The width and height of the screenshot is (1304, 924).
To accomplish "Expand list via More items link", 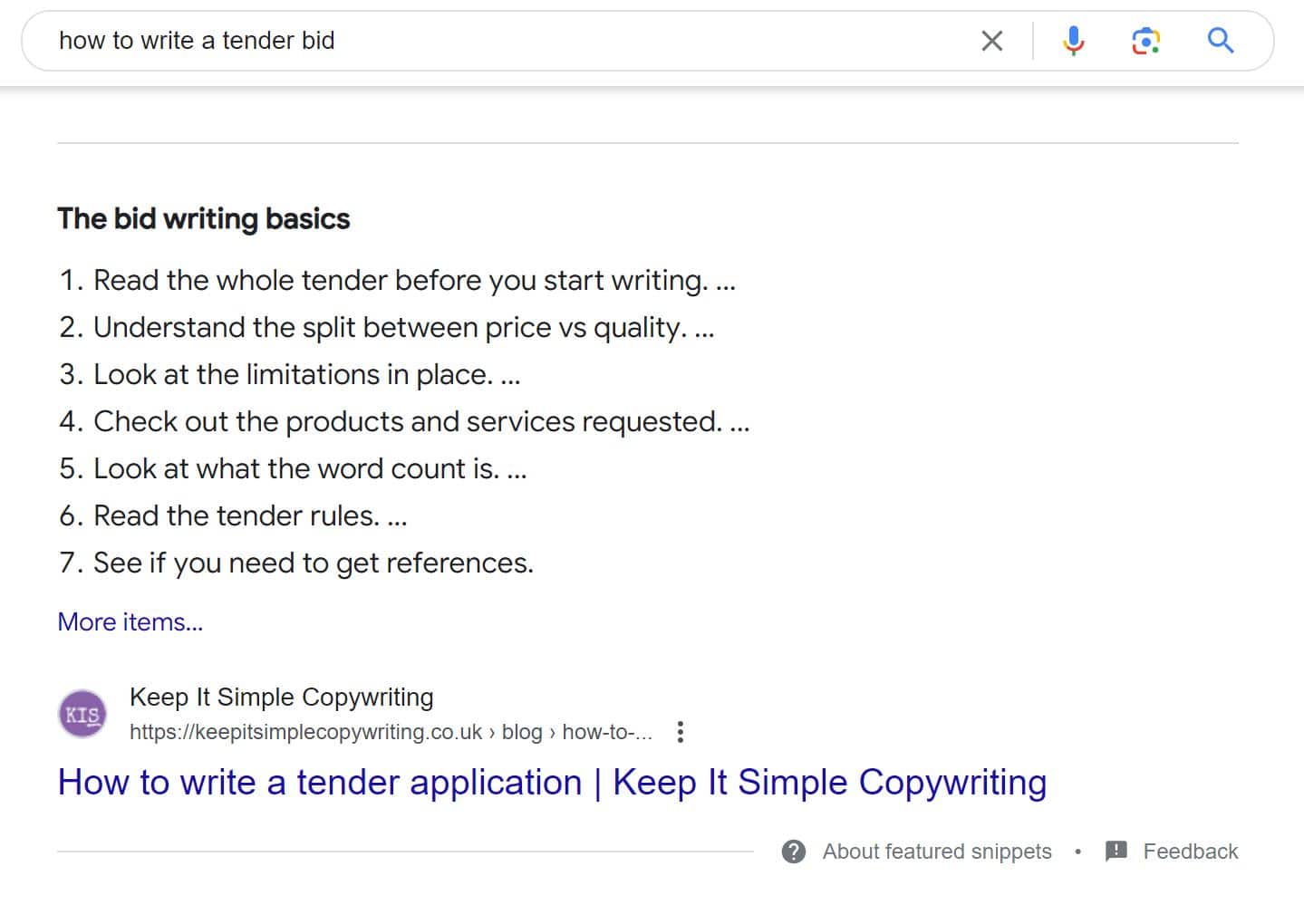I will click(x=130, y=622).
